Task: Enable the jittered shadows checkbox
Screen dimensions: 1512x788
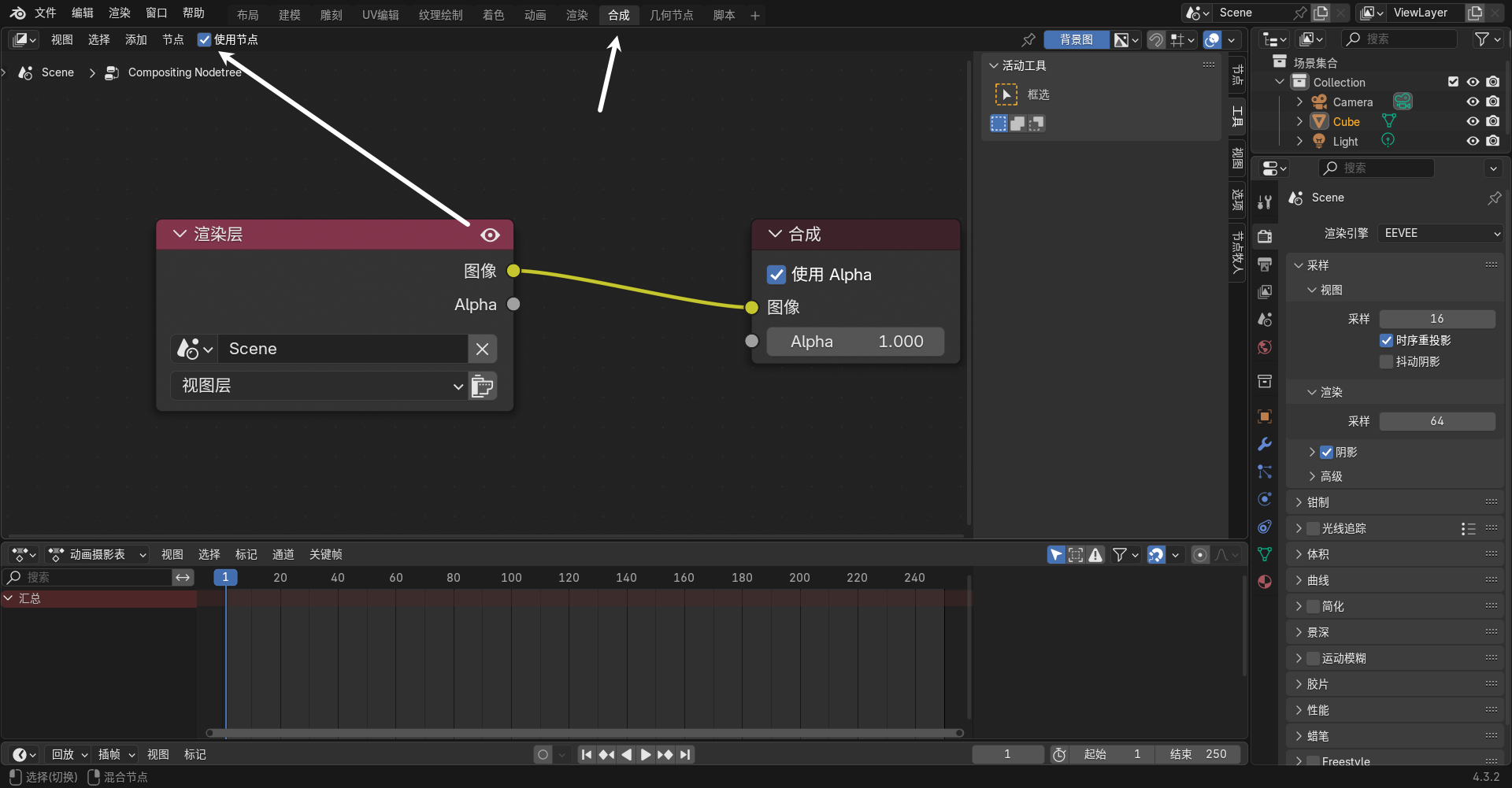Action: [1387, 361]
